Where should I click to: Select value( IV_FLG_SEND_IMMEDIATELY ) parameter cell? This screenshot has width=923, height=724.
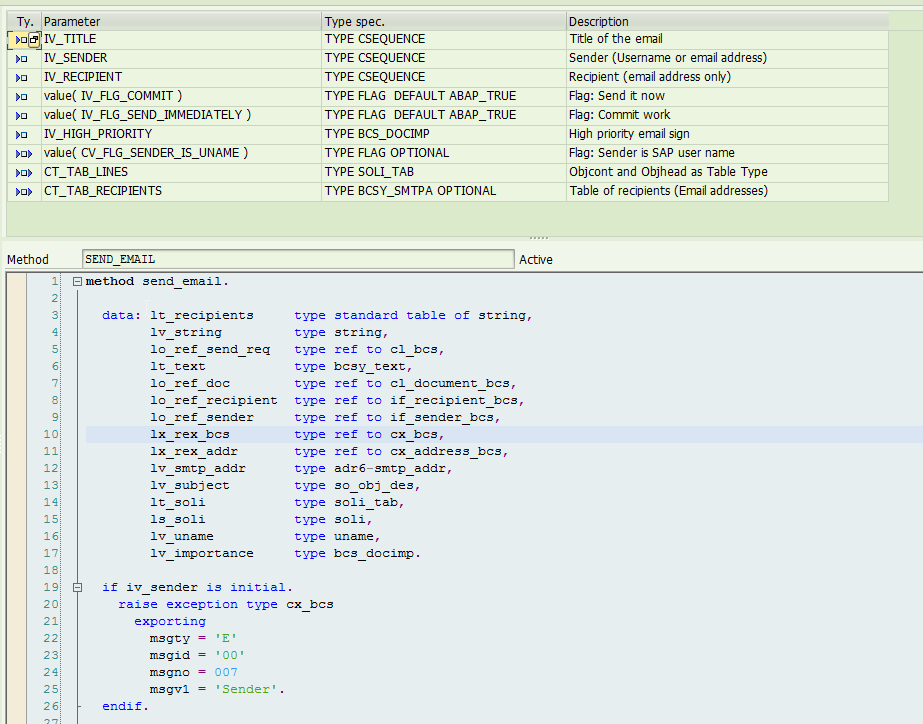tap(181, 115)
